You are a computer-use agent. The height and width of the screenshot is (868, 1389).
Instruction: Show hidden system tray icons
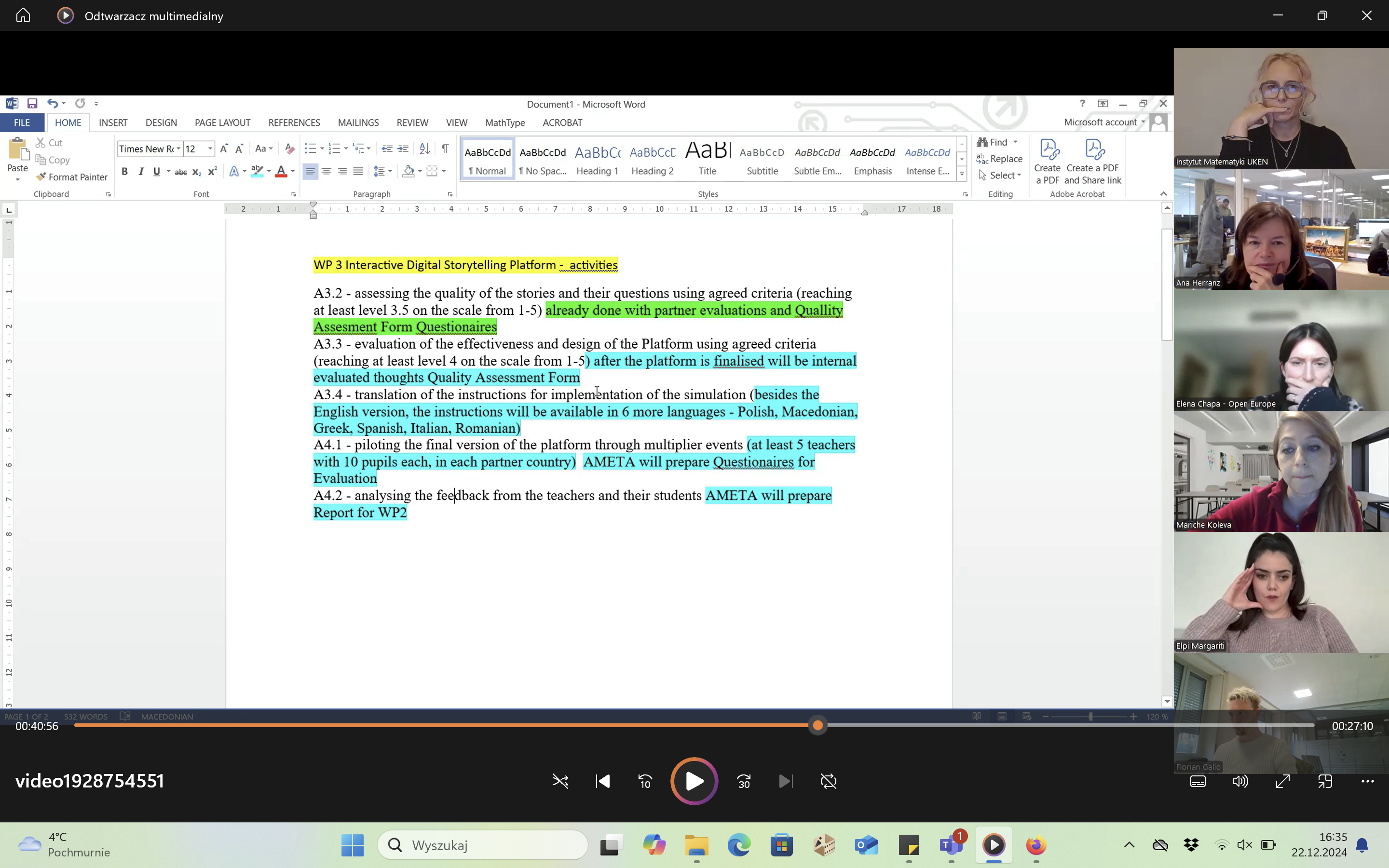1129,845
